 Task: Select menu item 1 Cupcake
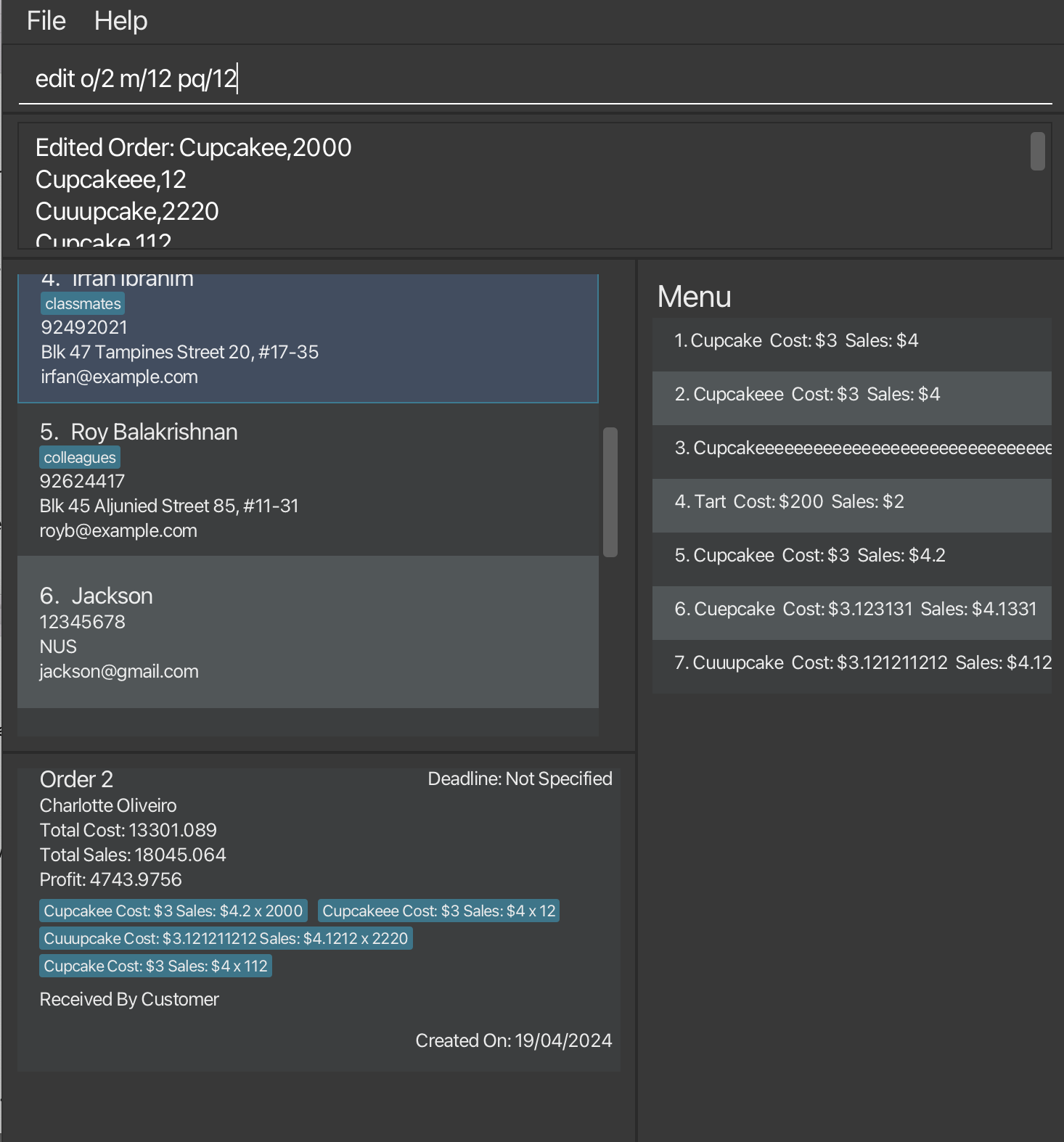point(851,341)
